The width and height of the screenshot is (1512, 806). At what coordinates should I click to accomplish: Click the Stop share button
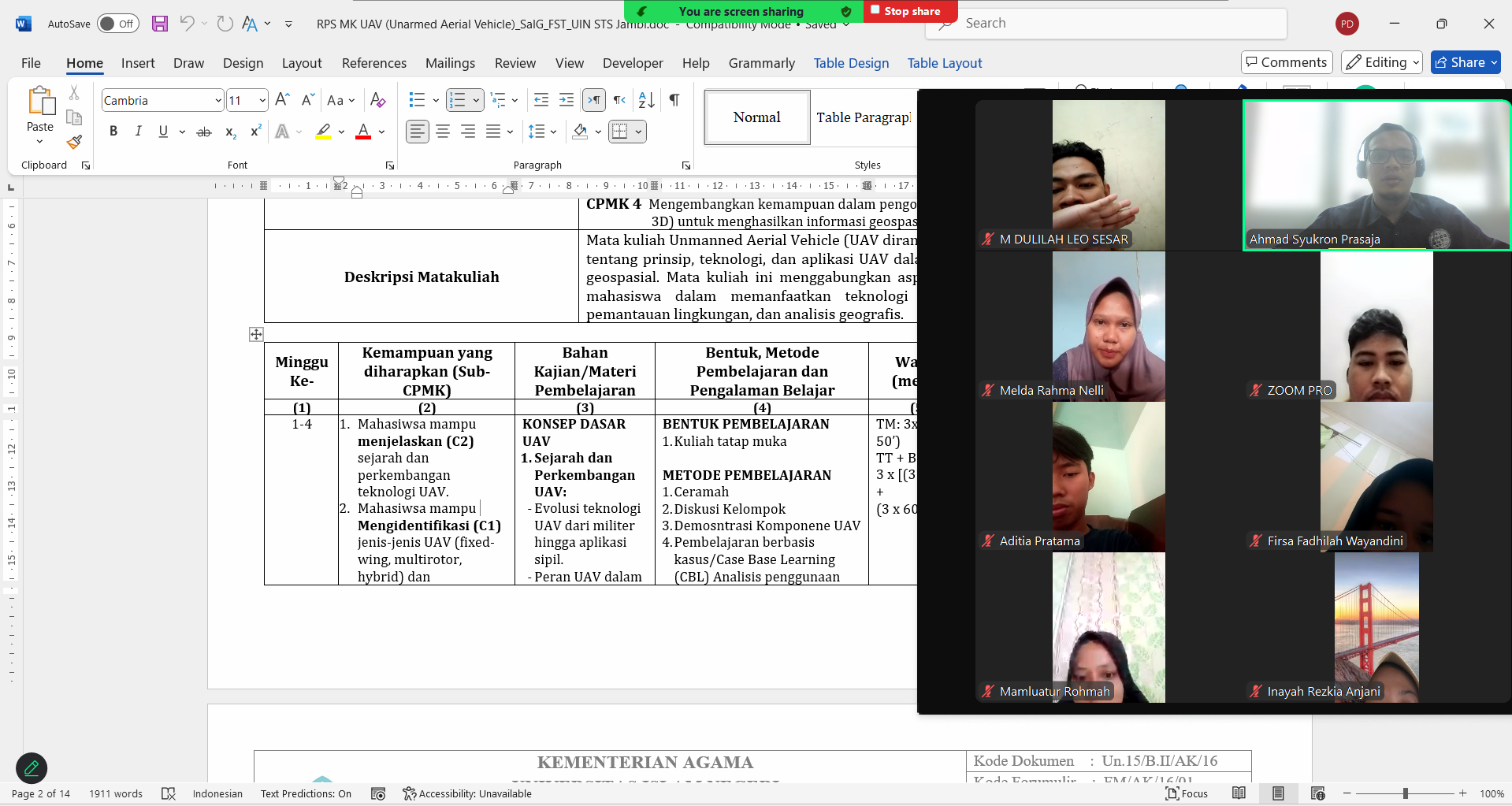pos(910,11)
